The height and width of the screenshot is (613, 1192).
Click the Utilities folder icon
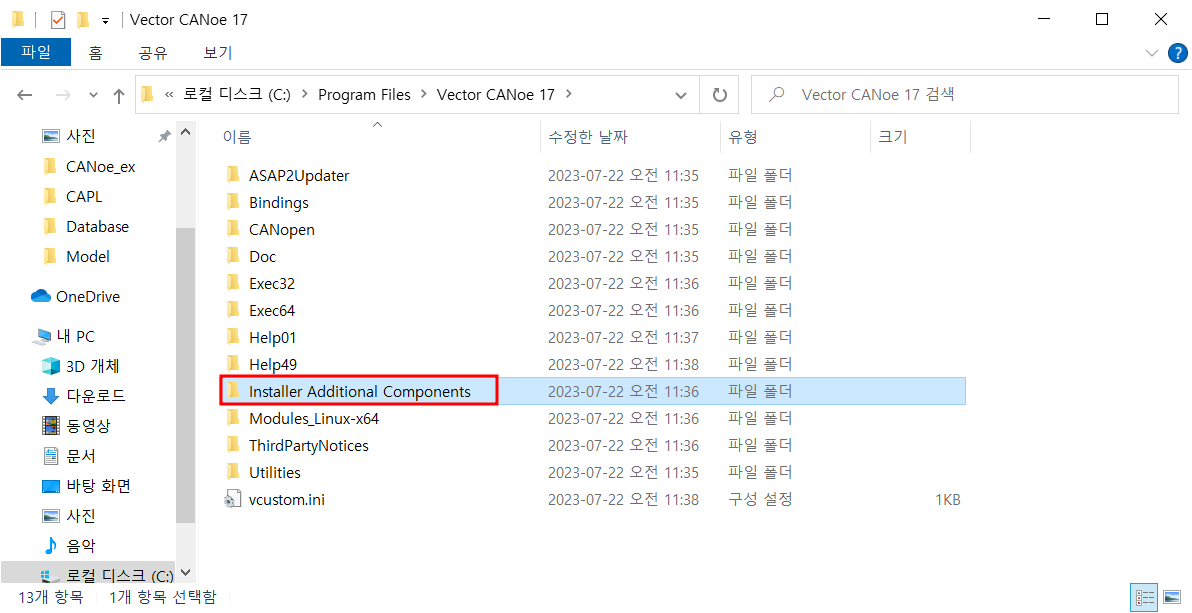click(x=233, y=472)
